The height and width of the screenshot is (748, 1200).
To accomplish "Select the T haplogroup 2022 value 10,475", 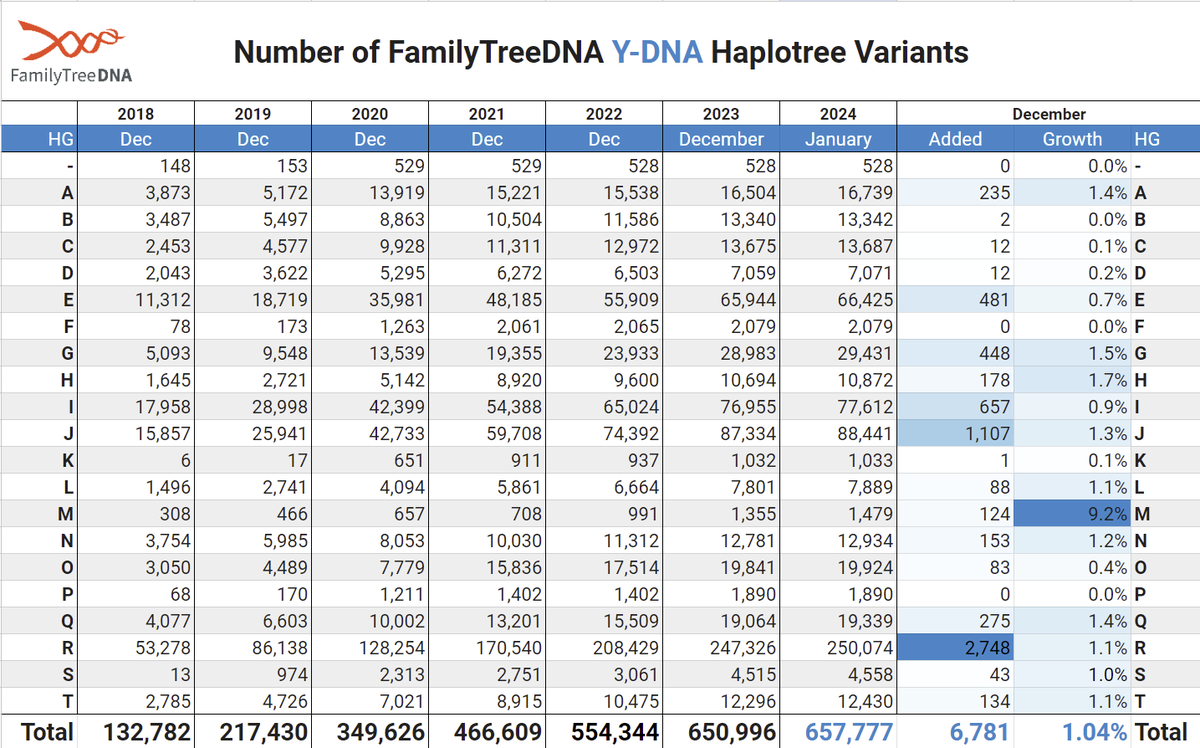I will [604, 701].
